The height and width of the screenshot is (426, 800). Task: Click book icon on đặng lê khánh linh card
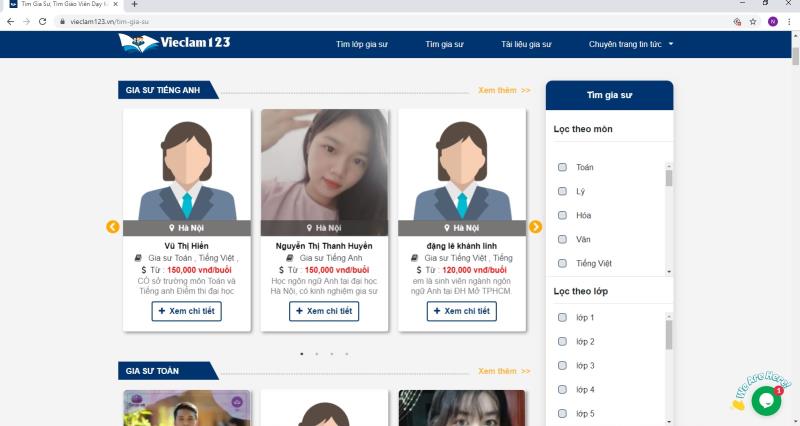point(414,258)
